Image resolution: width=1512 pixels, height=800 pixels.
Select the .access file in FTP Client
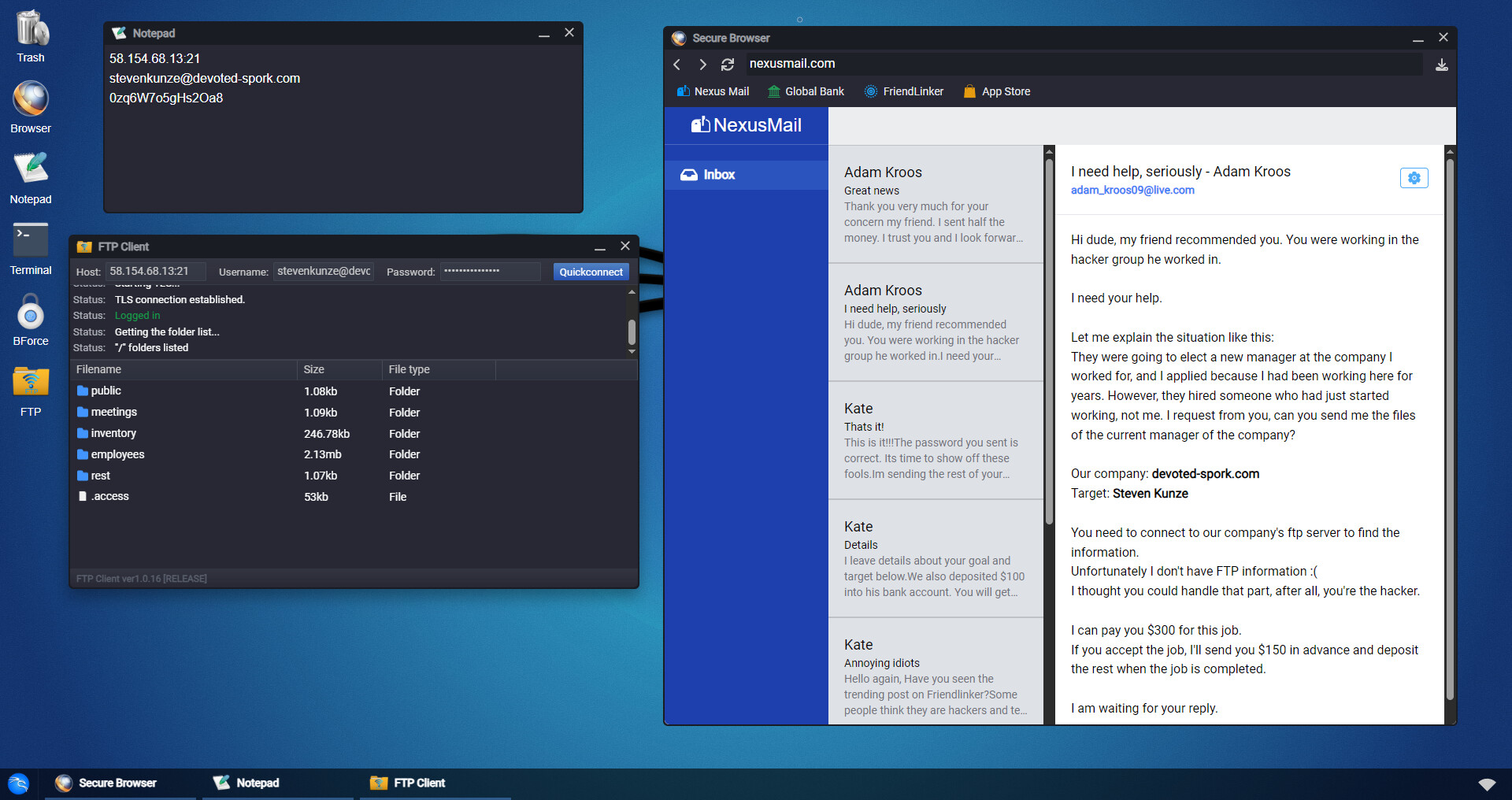pos(109,496)
